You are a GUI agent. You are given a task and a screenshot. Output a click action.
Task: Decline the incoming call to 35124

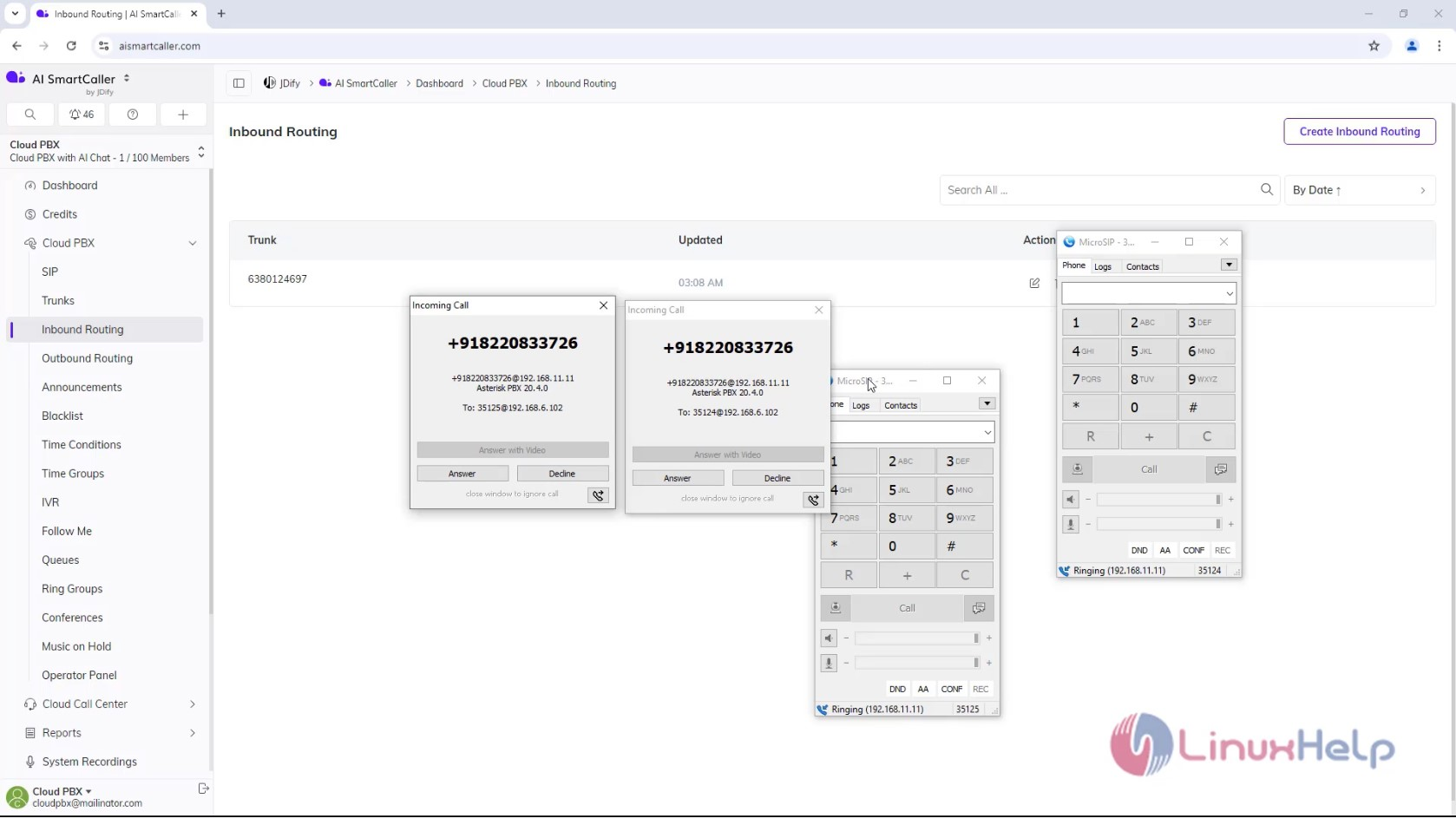(x=777, y=478)
